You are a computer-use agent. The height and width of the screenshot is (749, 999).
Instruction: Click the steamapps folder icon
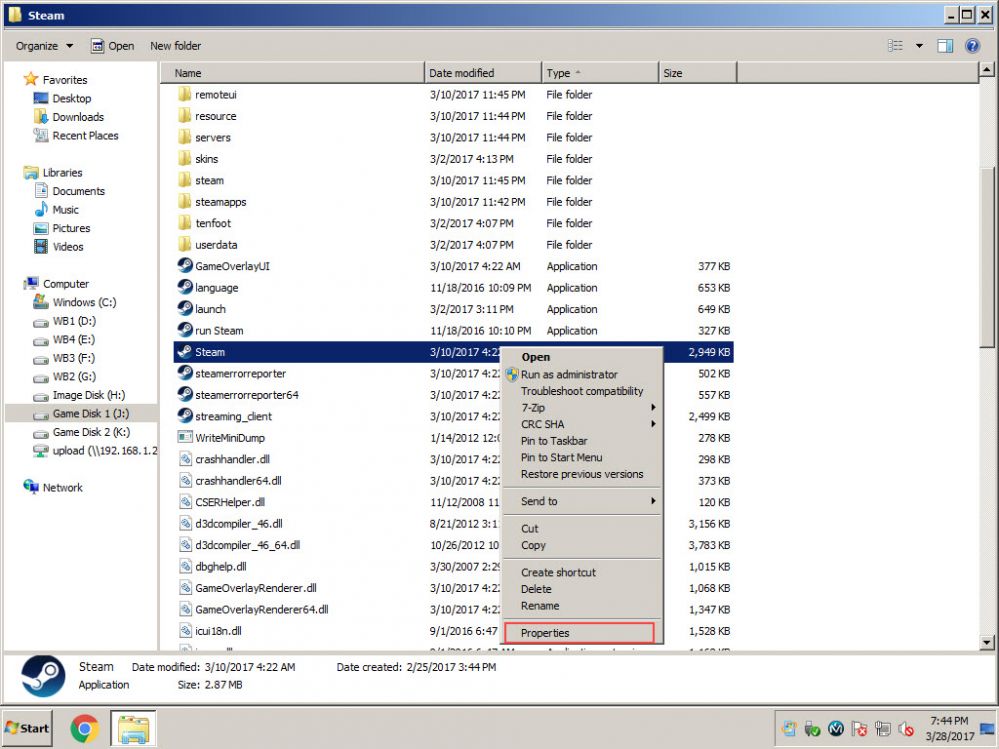pyautogui.click(x=185, y=201)
